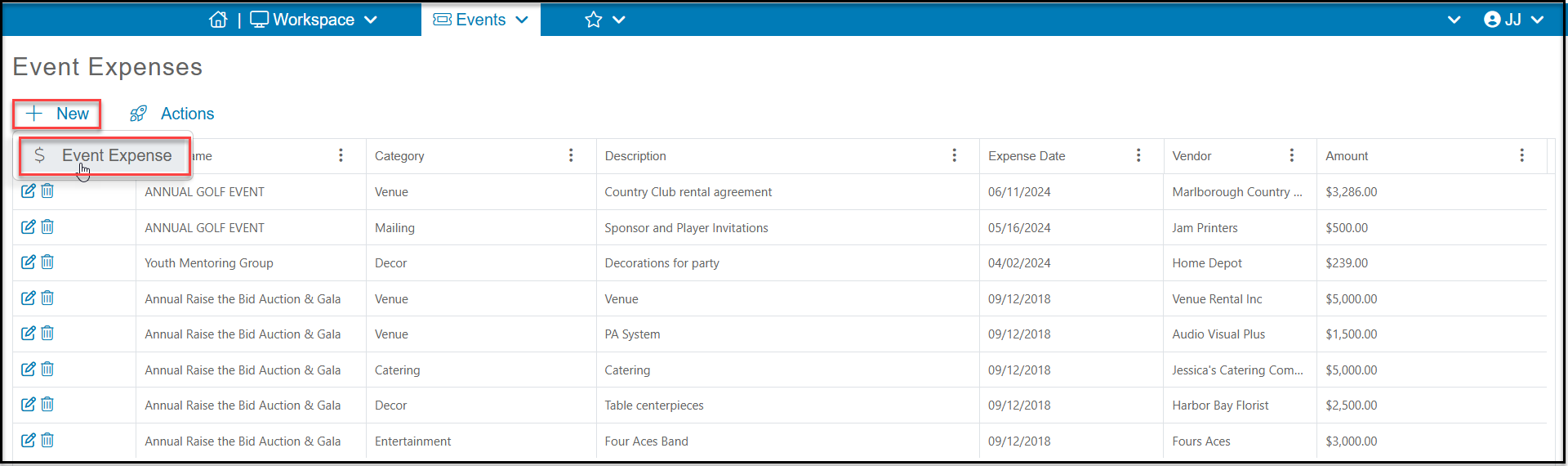Click the Fours Aces vendor cell
This screenshot has height=466, width=1568.
pyautogui.click(x=1201, y=441)
